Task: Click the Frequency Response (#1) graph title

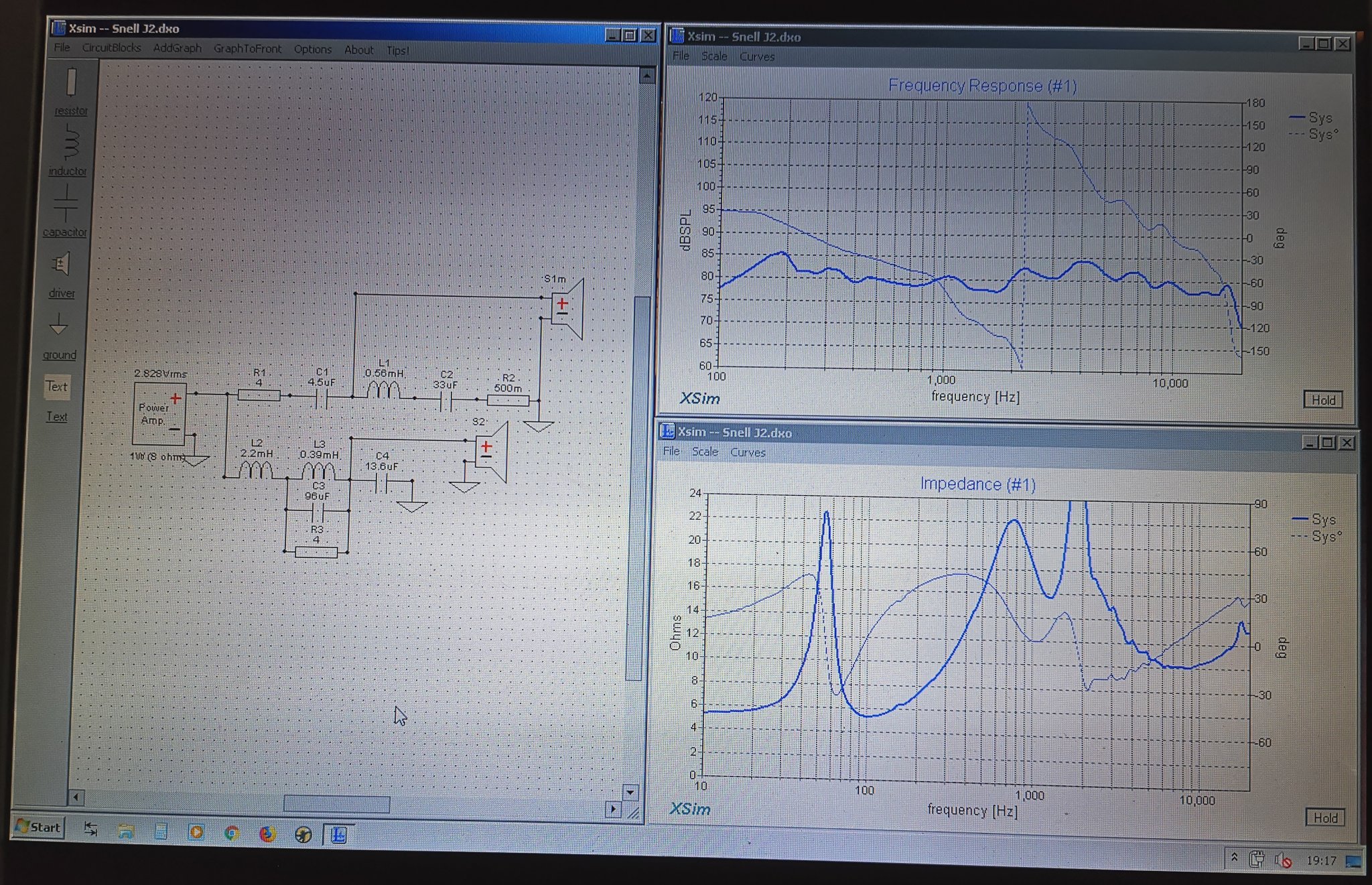Action: coord(982,86)
